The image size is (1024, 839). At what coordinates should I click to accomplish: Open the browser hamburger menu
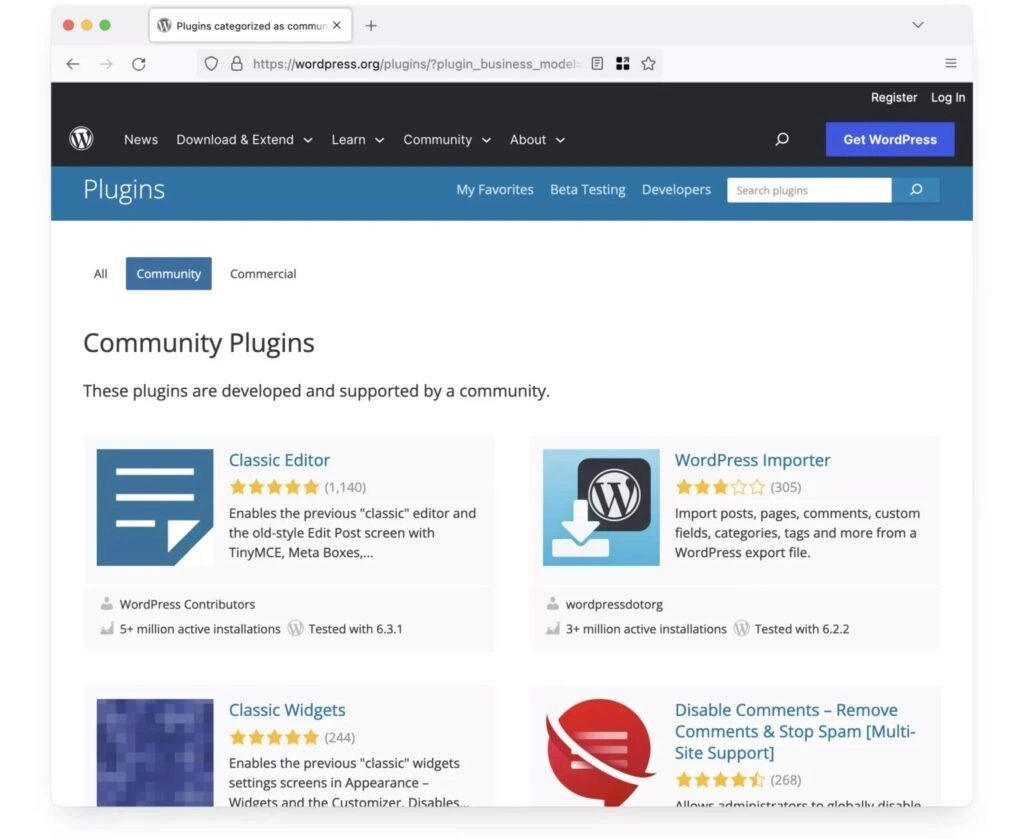(x=950, y=64)
